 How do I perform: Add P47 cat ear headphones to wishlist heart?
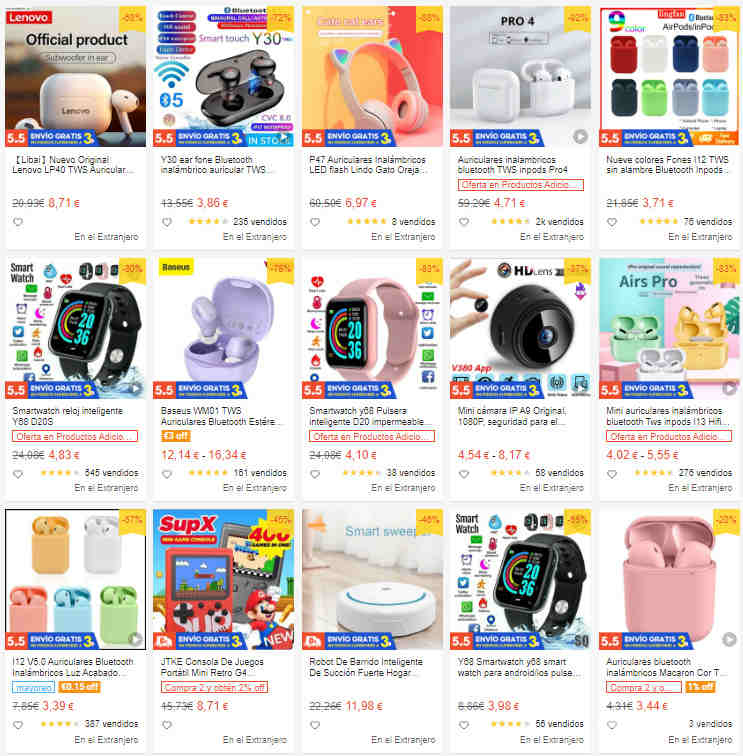click(315, 222)
